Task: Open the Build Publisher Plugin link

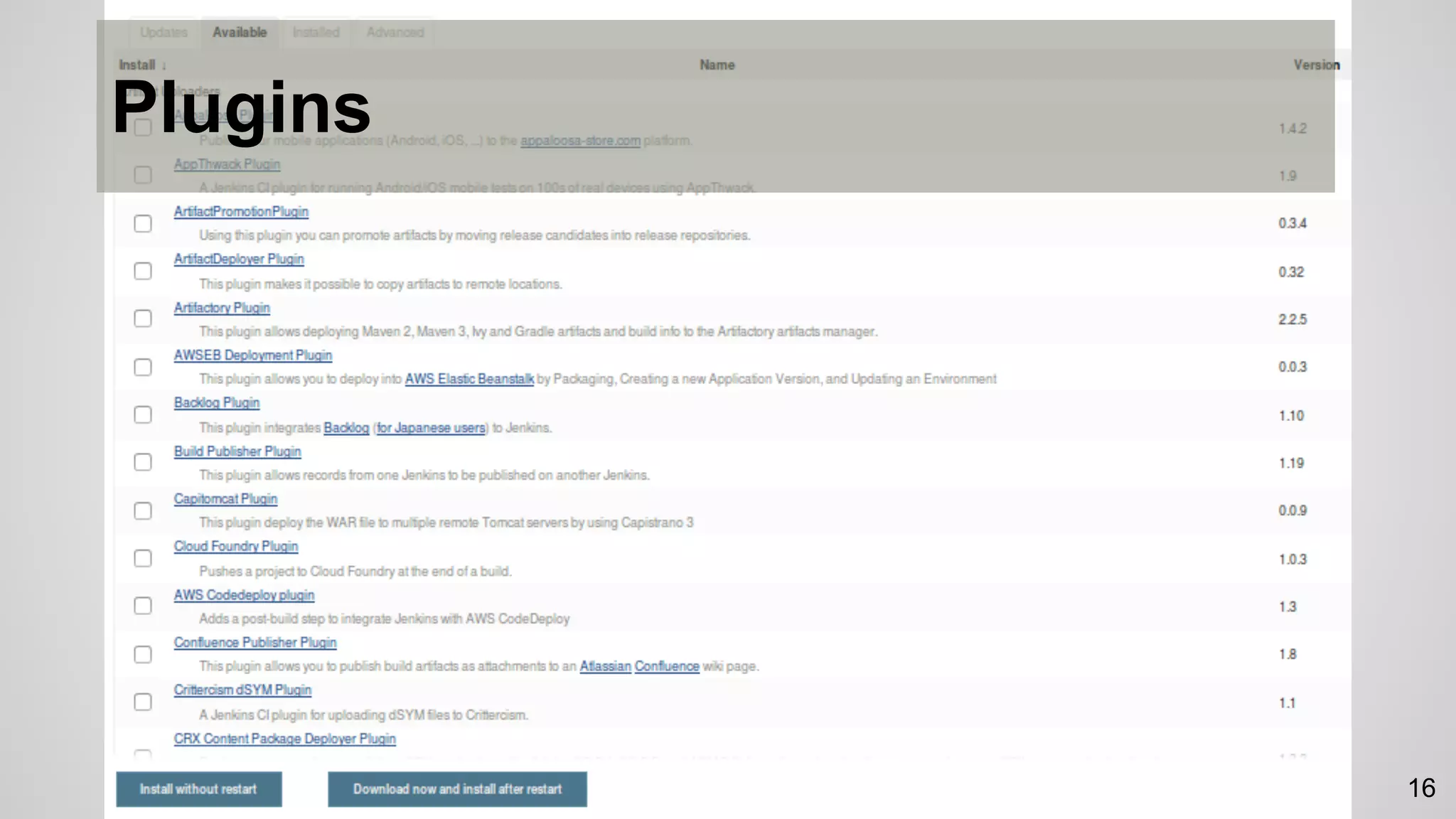Action: [x=237, y=451]
